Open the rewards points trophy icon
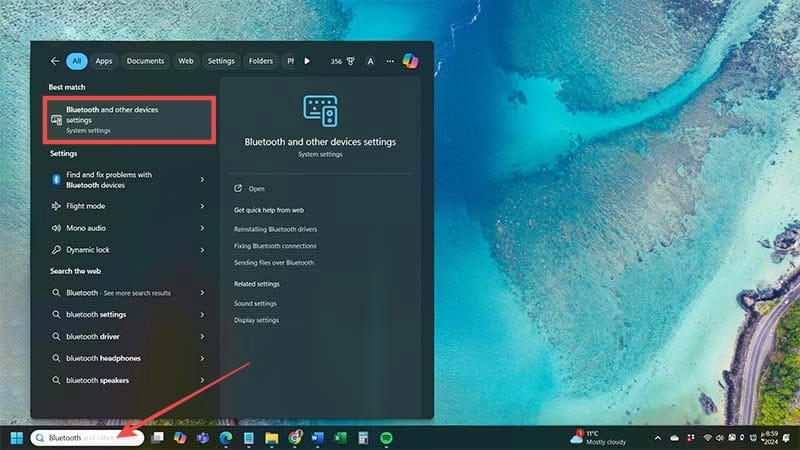The image size is (800, 450). tap(351, 61)
